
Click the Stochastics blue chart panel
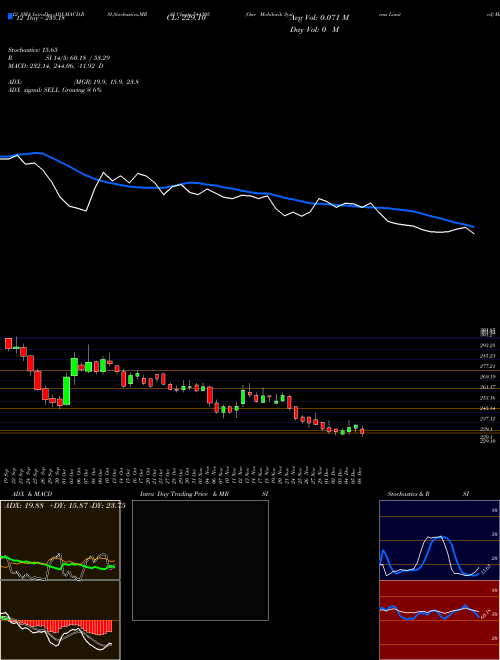coord(439,540)
